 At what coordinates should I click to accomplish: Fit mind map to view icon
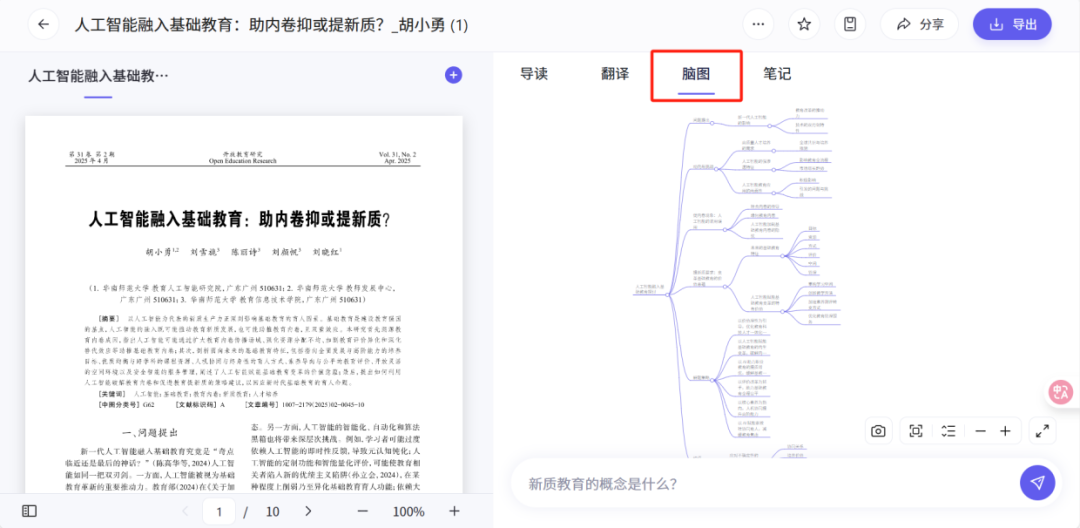point(915,431)
